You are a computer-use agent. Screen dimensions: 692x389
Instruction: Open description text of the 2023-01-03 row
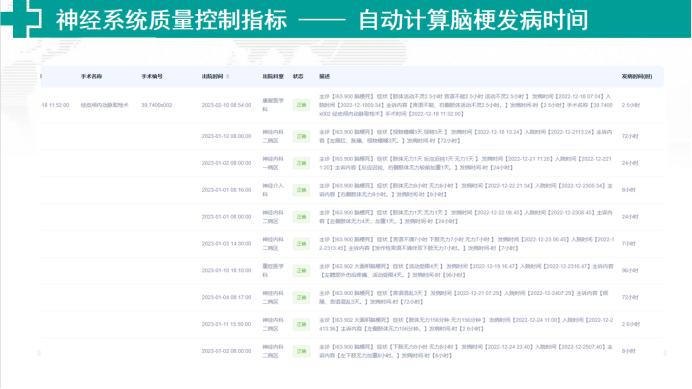466,243
